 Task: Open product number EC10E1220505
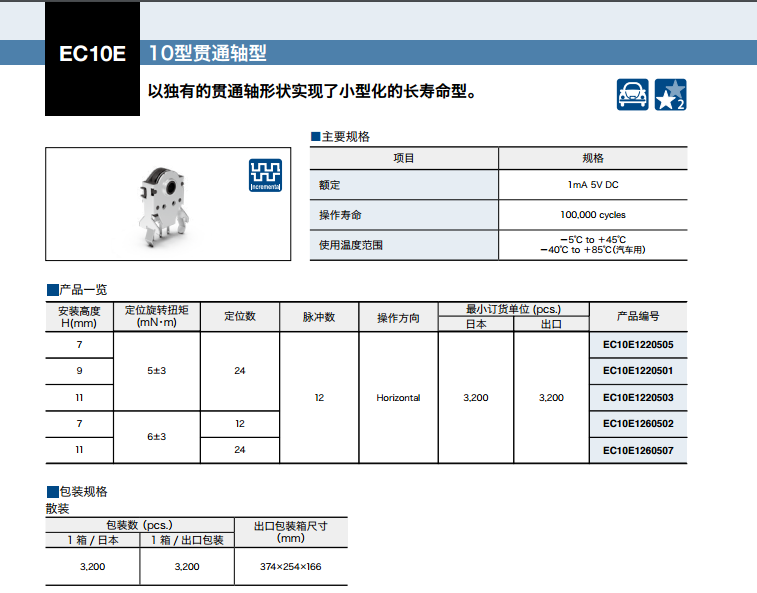point(638,345)
